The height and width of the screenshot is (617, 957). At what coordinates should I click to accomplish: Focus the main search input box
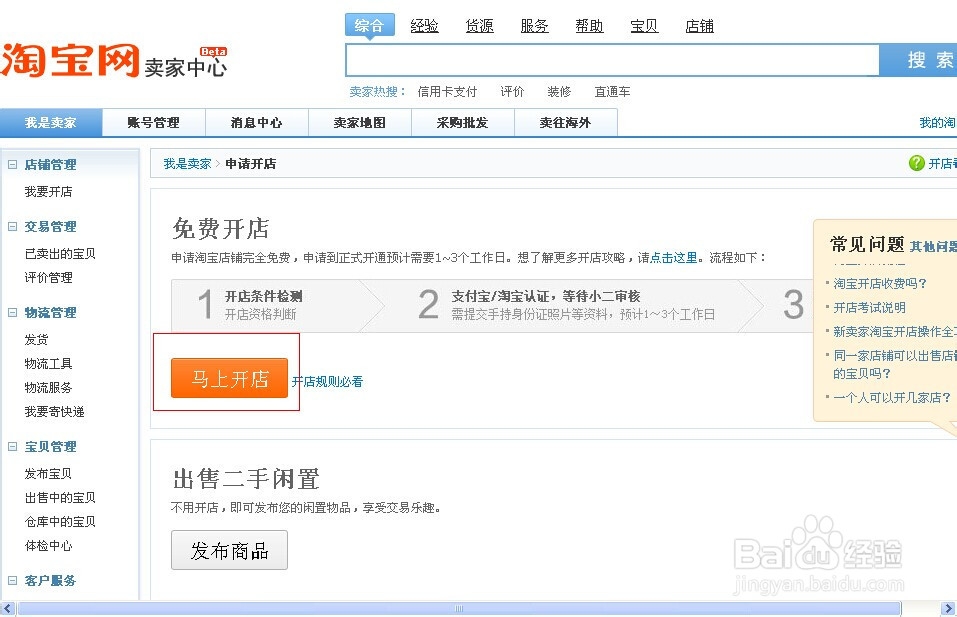pos(612,60)
